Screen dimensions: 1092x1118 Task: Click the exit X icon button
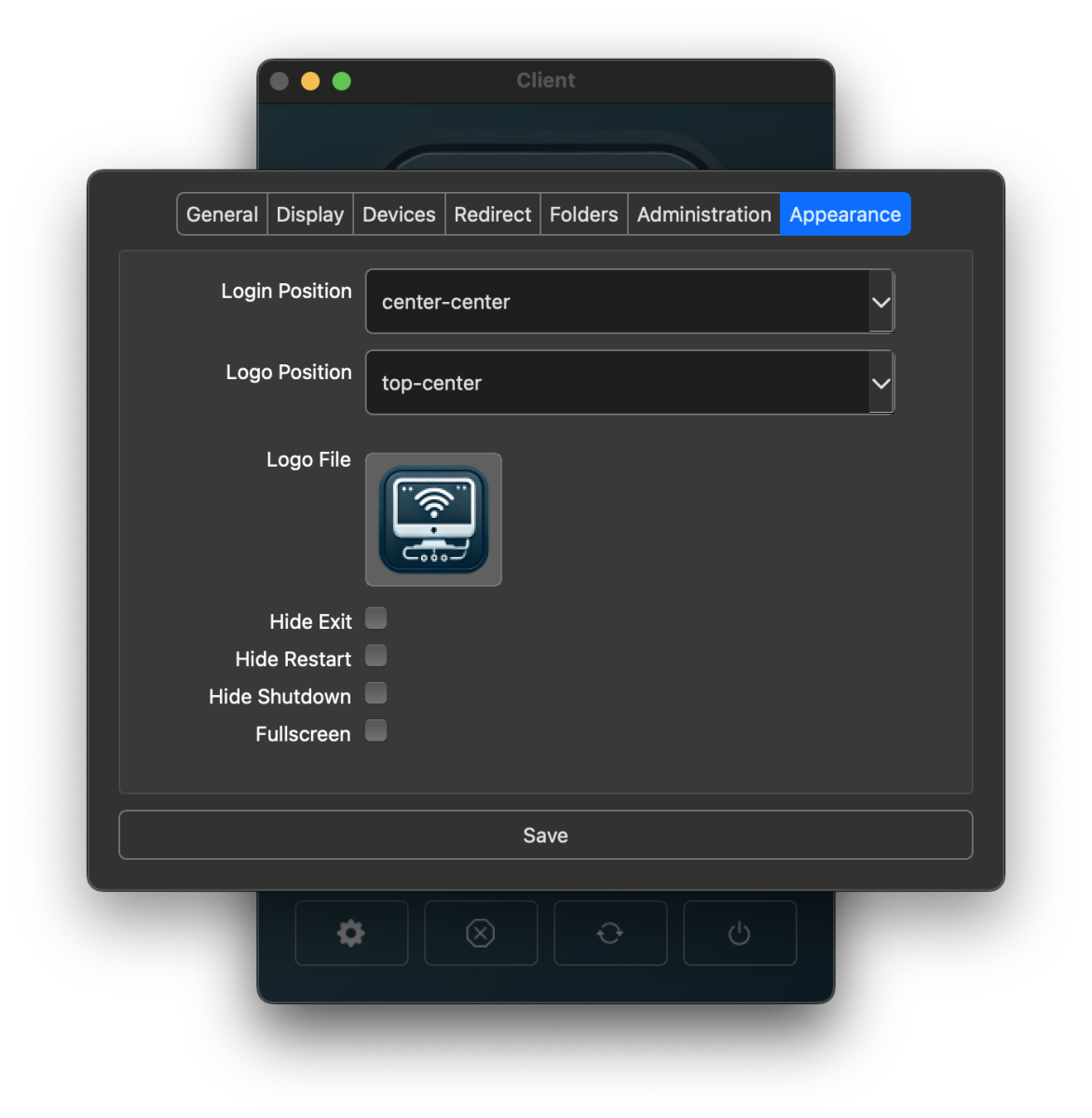[x=481, y=933]
